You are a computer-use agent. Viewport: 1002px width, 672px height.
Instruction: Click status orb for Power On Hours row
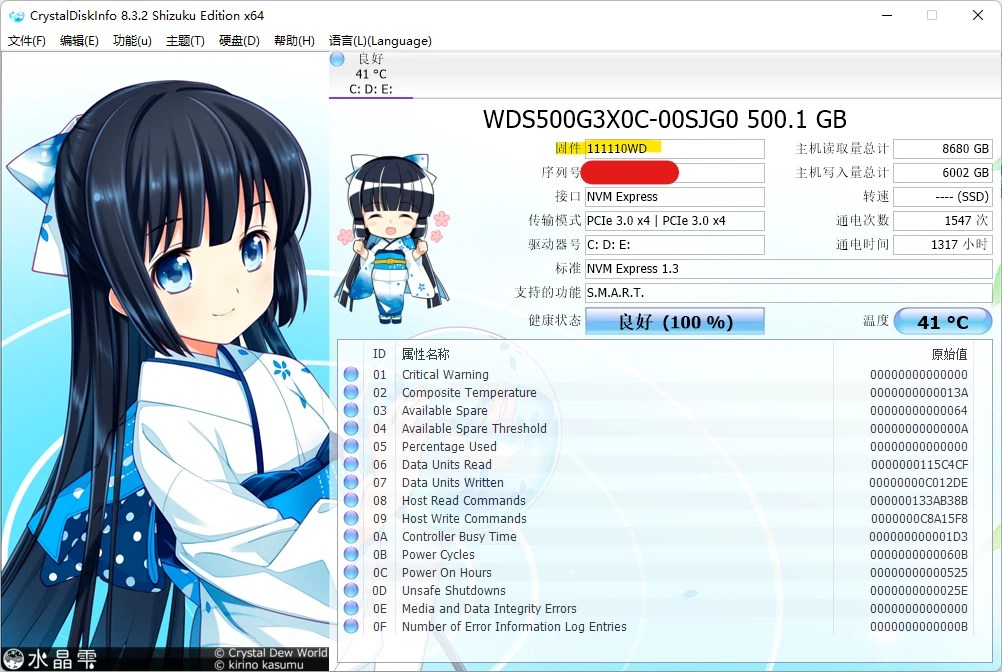pyautogui.click(x=351, y=572)
